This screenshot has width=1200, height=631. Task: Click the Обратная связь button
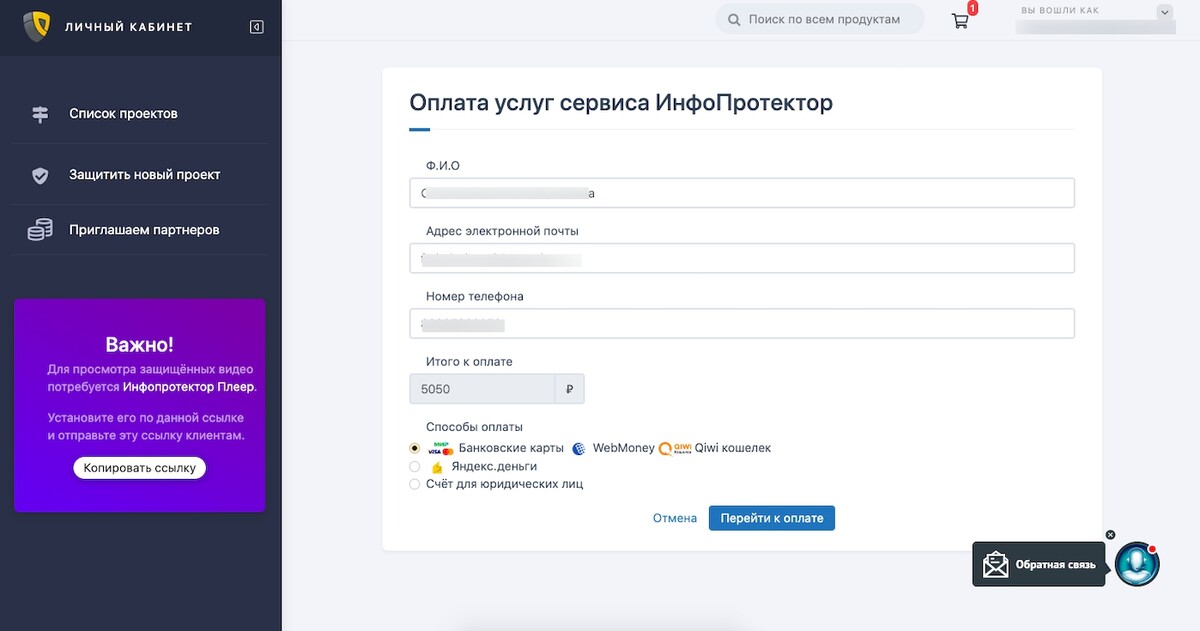(1039, 564)
